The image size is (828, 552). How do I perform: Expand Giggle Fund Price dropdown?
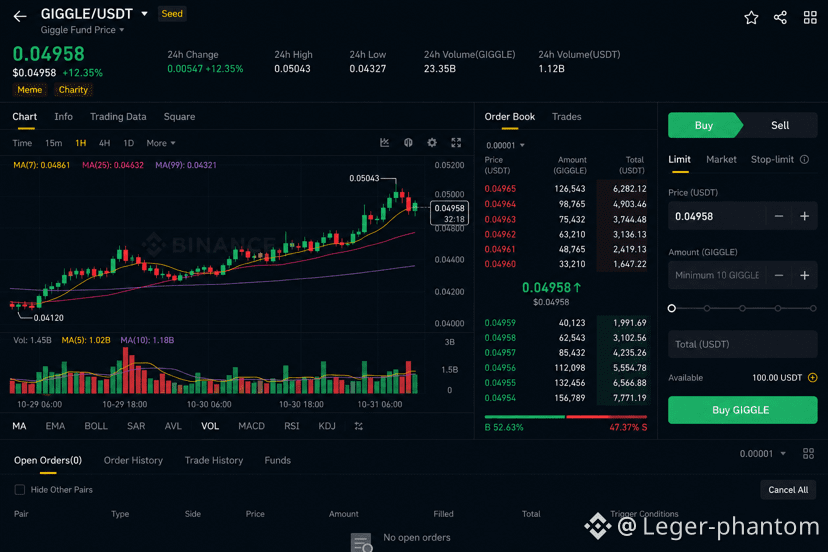point(121,30)
